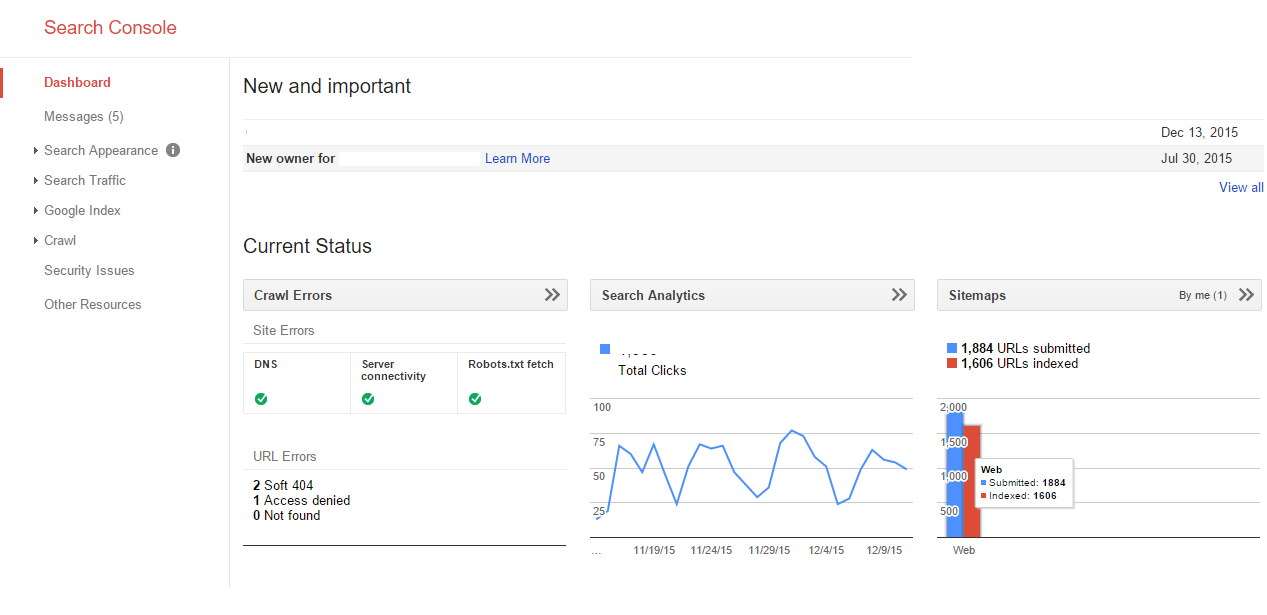Click the 12/9/15 axis date label
This screenshot has width=1267, height=615.
click(883, 550)
